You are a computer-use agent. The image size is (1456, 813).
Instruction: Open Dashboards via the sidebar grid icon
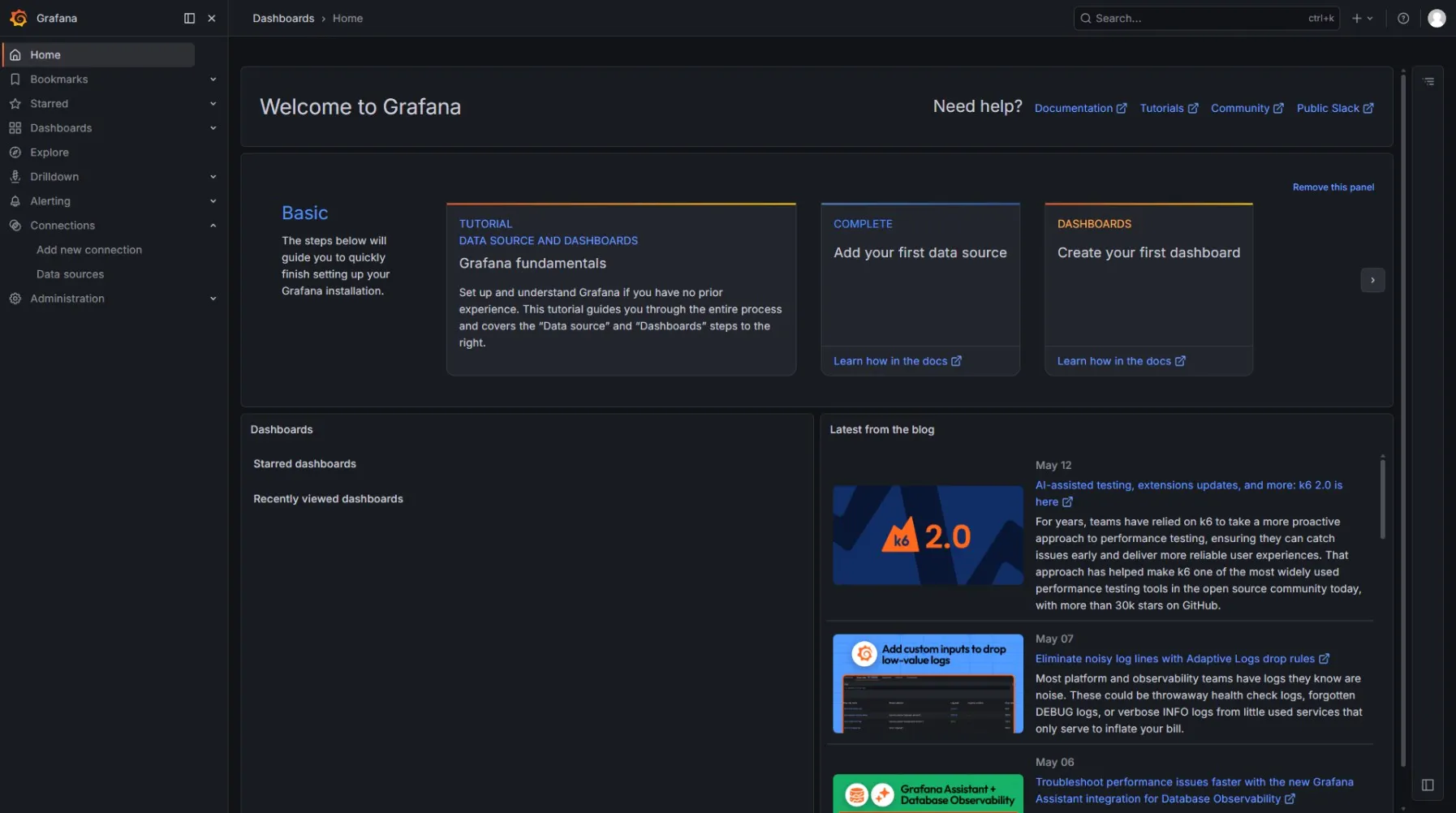click(15, 127)
